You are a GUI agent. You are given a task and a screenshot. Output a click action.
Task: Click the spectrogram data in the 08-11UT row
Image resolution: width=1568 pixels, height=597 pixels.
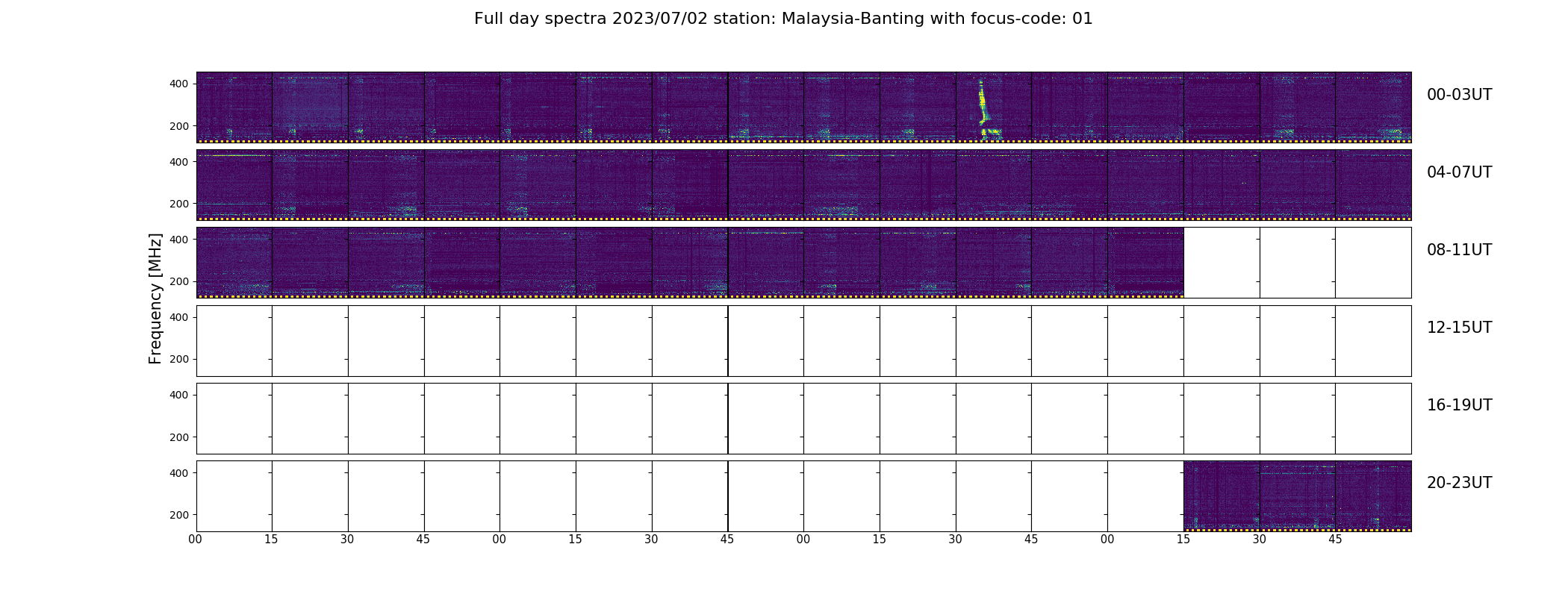pyautogui.click(x=690, y=263)
